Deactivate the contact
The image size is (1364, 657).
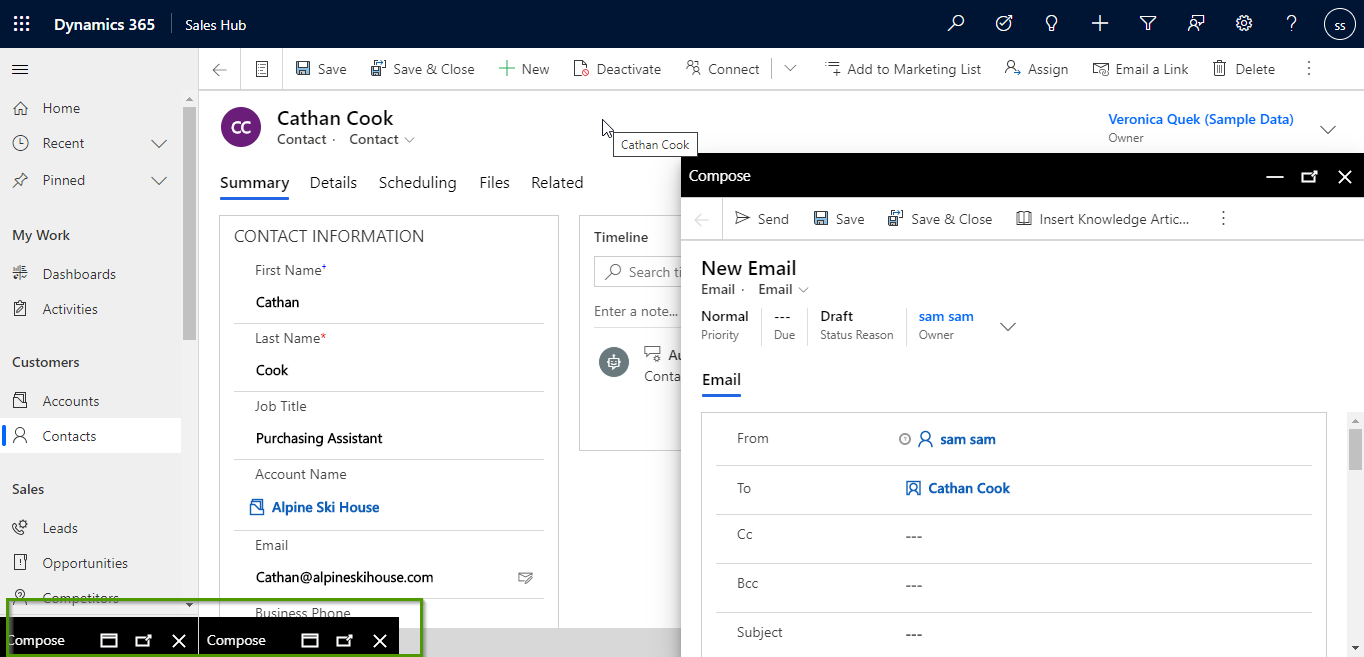[617, 69]
